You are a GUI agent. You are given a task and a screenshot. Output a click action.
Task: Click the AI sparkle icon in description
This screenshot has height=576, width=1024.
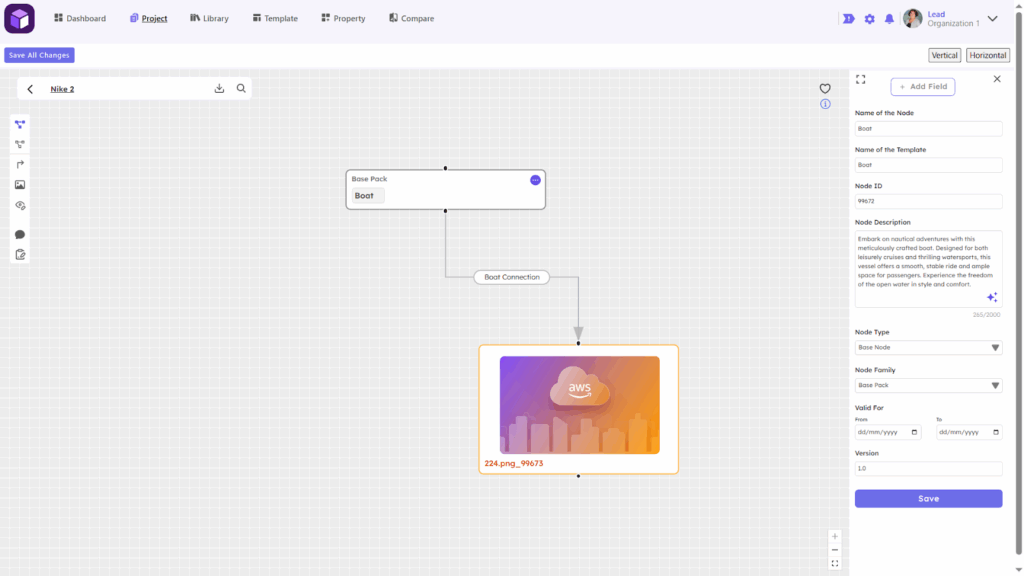click(992, 297)
